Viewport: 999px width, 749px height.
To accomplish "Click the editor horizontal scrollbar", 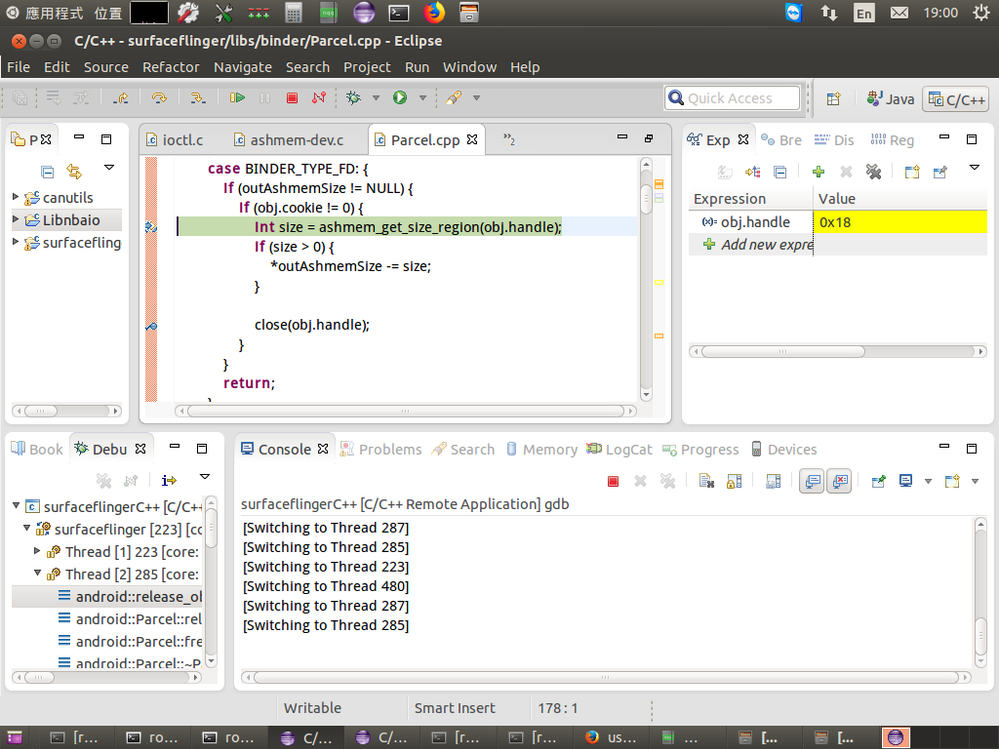I will (x=405, y=411).
